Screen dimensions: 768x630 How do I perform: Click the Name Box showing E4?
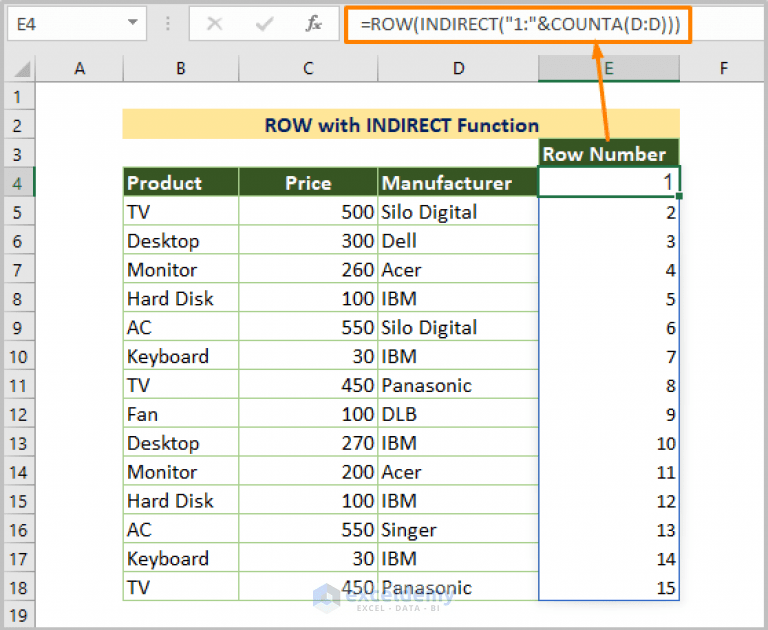click(77, 23)
